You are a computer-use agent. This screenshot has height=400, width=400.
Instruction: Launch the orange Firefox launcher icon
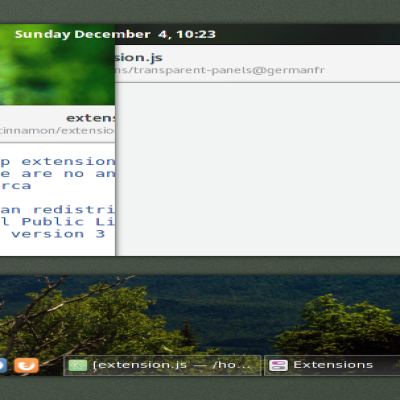[x=26, y=365]
